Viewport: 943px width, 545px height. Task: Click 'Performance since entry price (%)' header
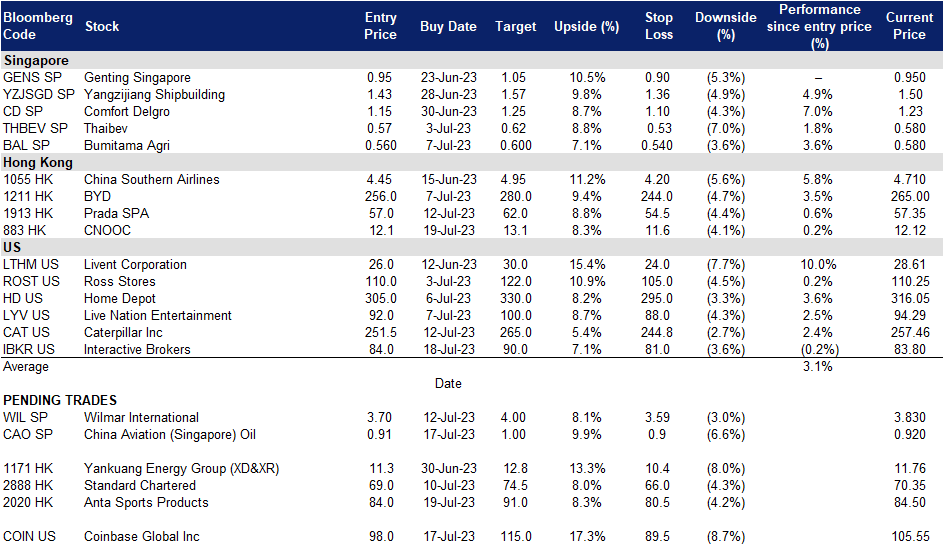click(x=819, y=26)
